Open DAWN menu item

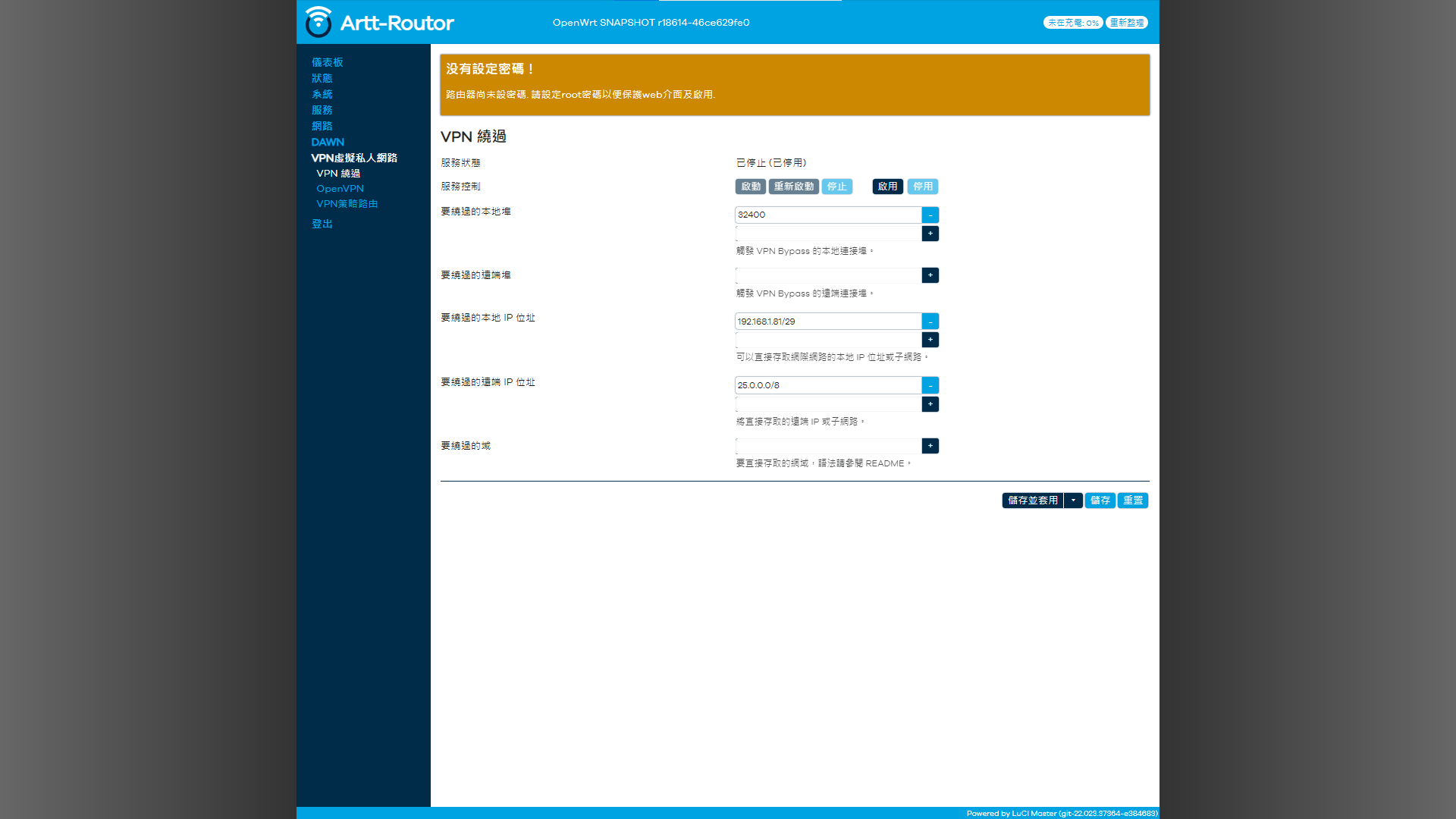click(x=328, y=142)
